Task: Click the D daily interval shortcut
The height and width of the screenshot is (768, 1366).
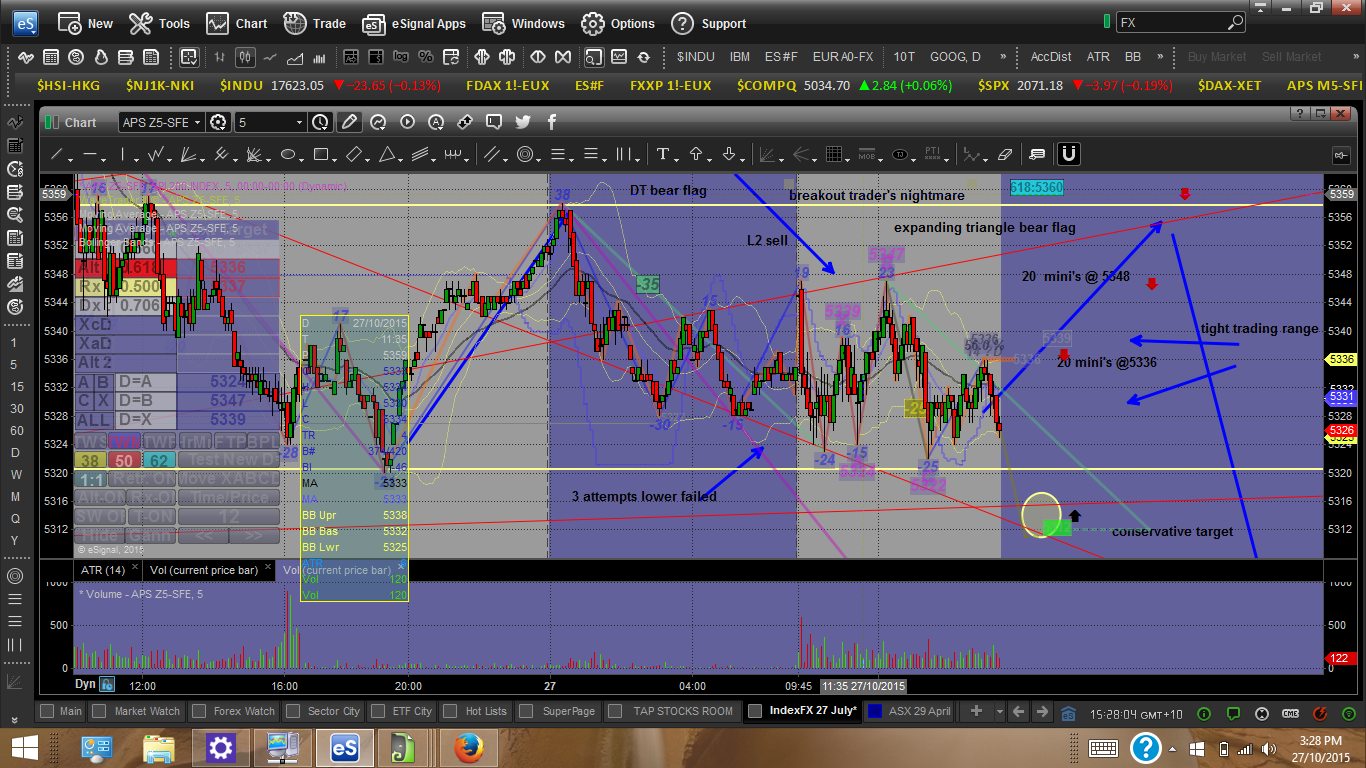Action: 15,452
